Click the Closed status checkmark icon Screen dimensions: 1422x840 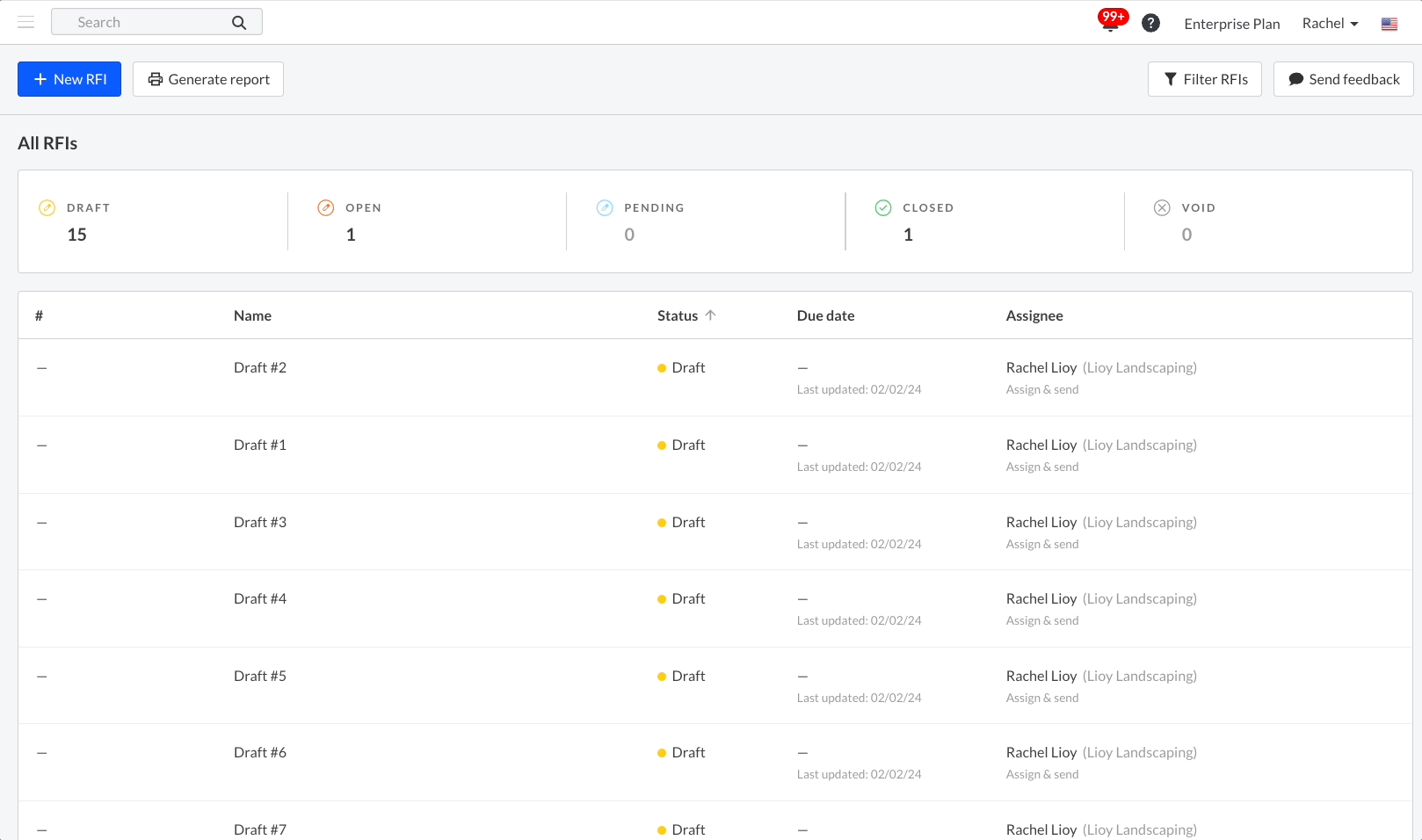point(883,208)
